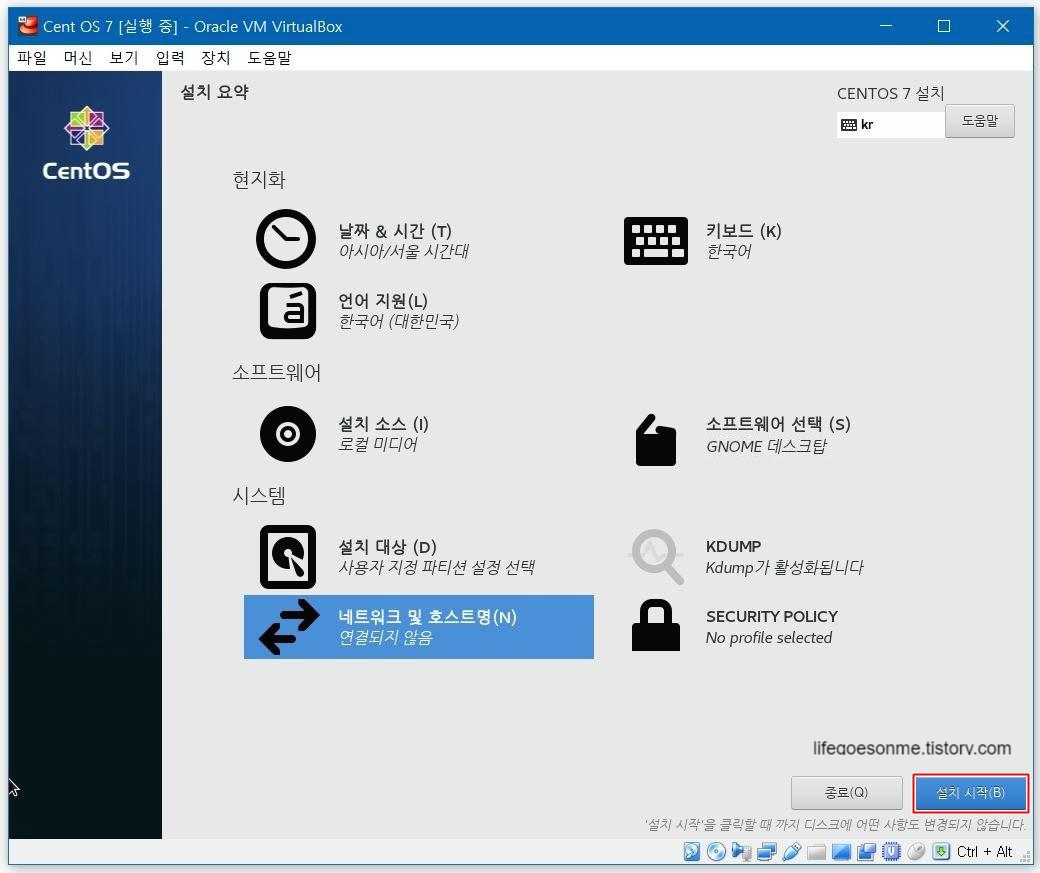The image size is (1040, 873).
Task: Click the Software Selection package icon
Action: 655,440
